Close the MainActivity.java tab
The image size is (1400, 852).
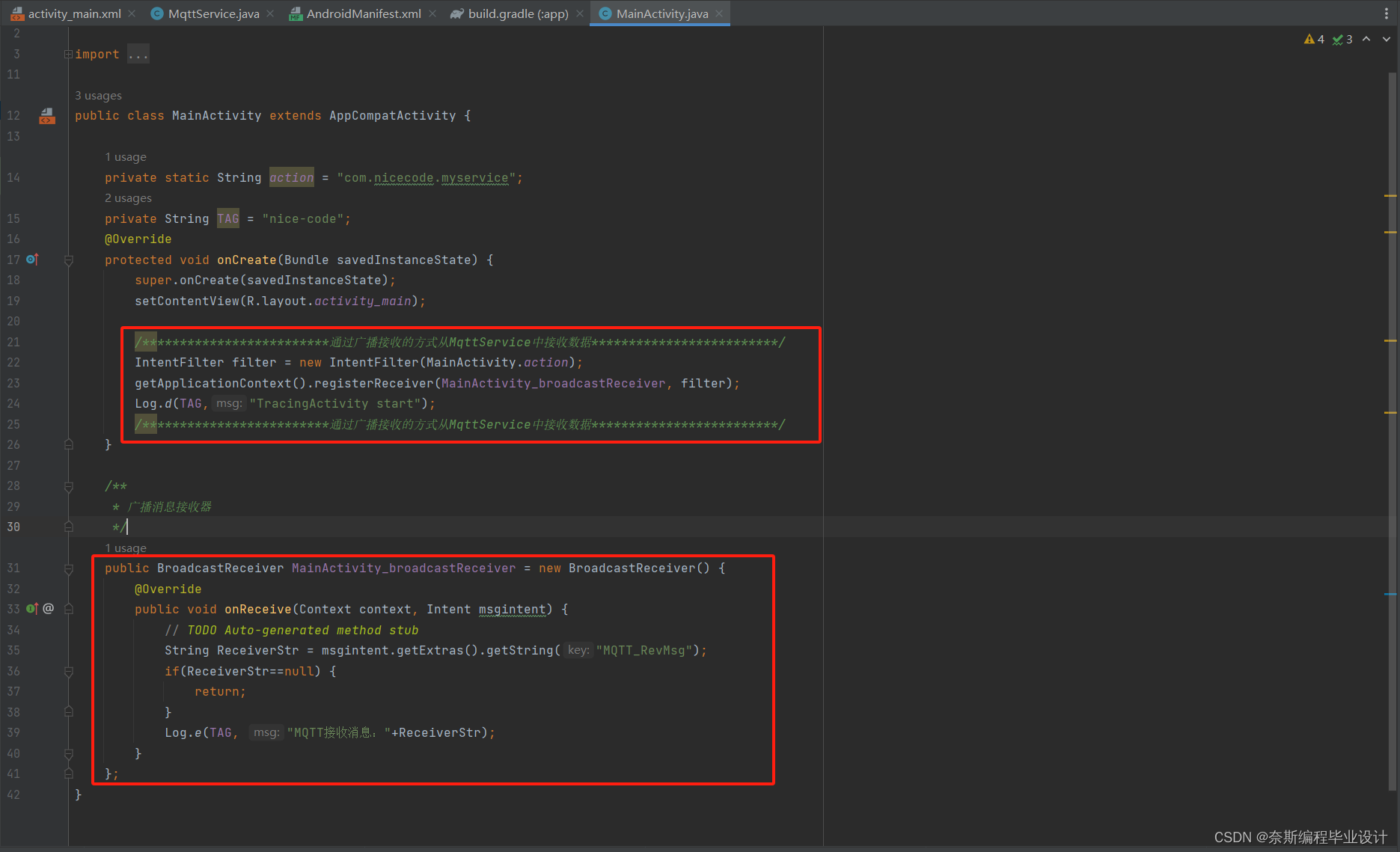[x=719, y=13]
